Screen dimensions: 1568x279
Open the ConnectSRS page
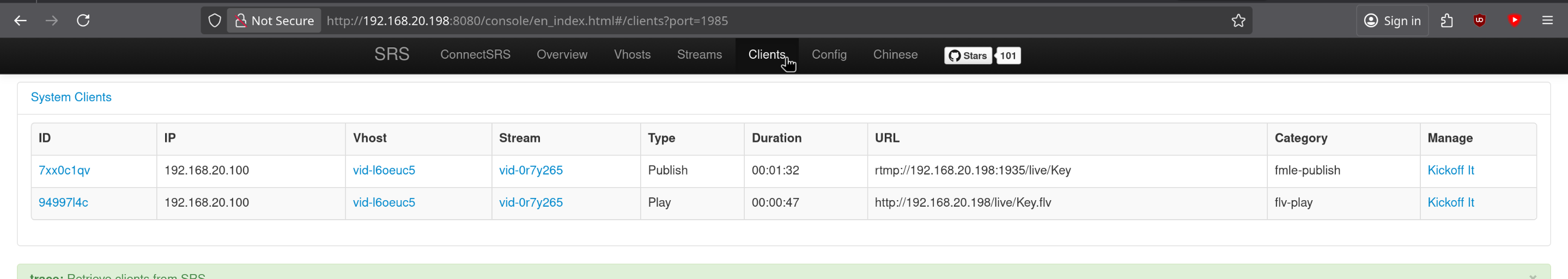click(476, 55)
